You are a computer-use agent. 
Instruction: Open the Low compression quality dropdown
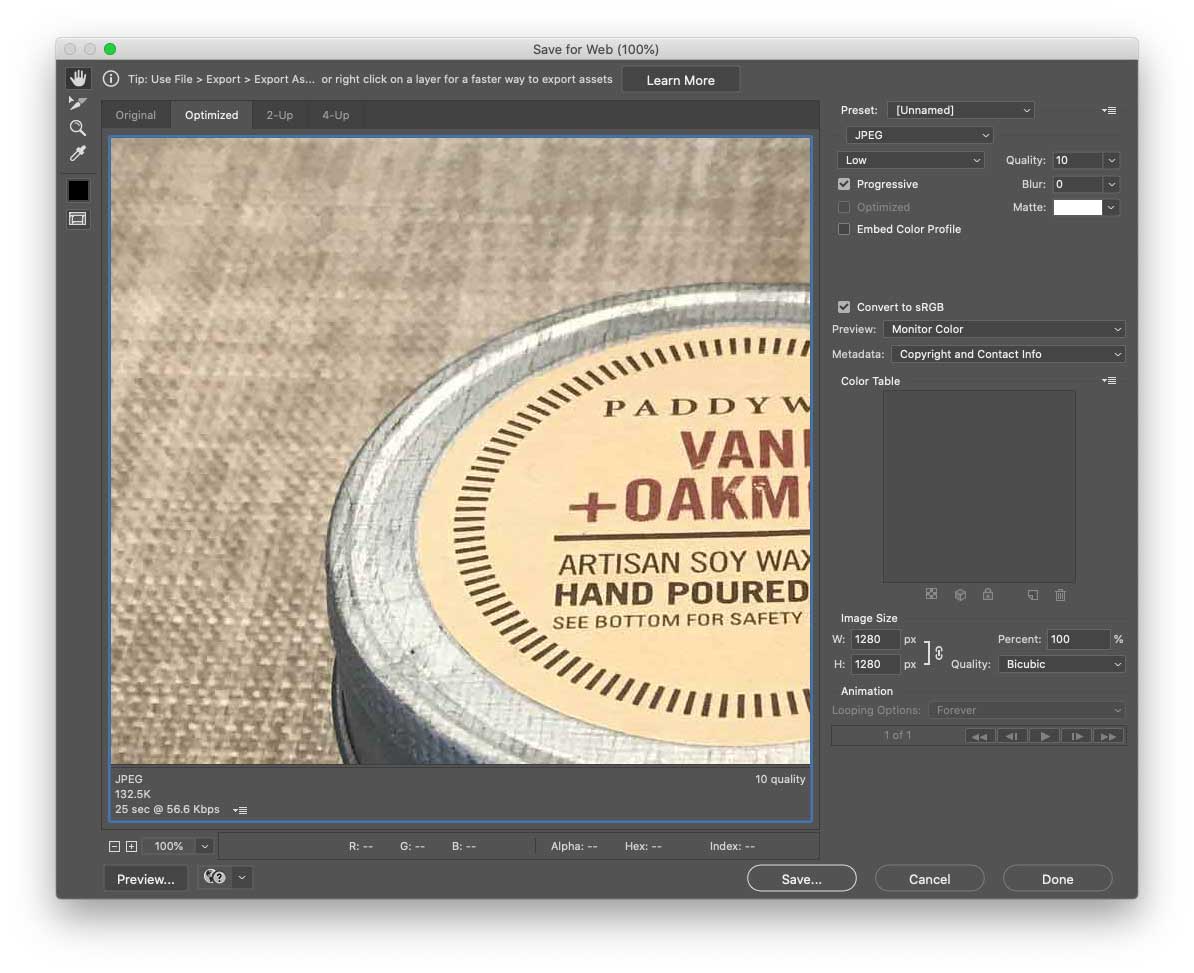911,160
